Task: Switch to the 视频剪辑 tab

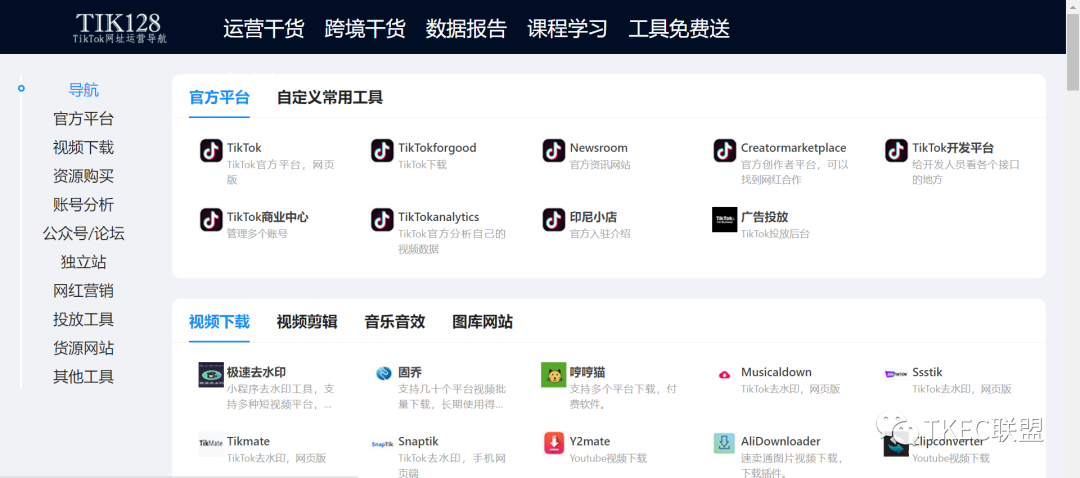Action: click(307, 322)
